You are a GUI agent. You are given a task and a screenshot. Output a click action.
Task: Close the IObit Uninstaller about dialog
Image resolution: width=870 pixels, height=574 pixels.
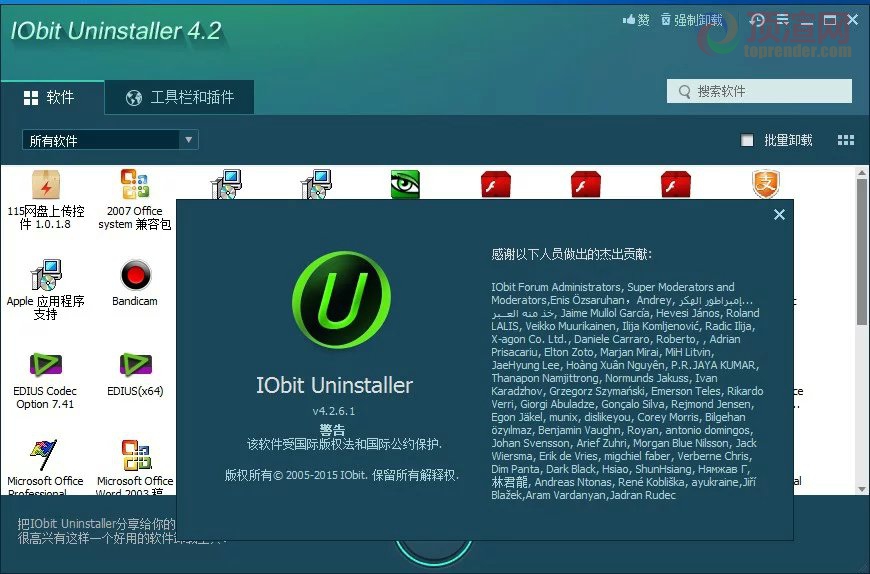pyautogui.click(x=779, y=215)
